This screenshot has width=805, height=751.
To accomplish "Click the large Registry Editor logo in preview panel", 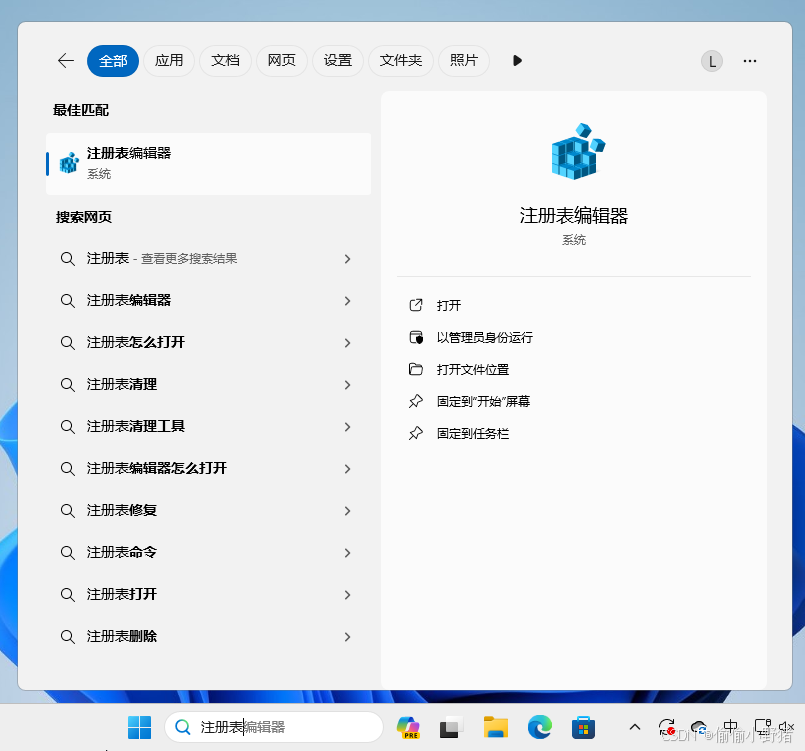I will click(x=574, y=152).
